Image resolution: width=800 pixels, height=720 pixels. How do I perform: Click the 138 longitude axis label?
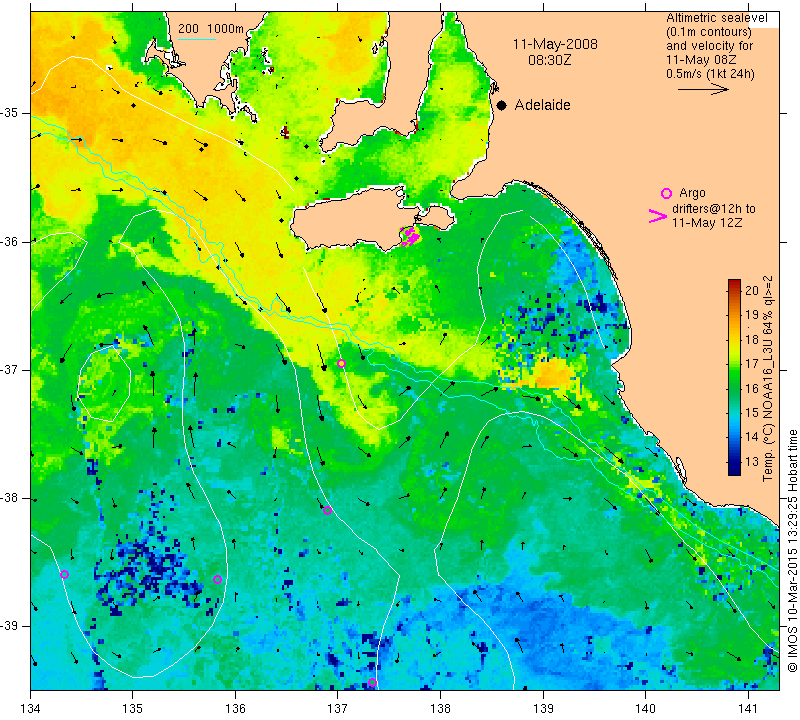(x=440, y=709)
